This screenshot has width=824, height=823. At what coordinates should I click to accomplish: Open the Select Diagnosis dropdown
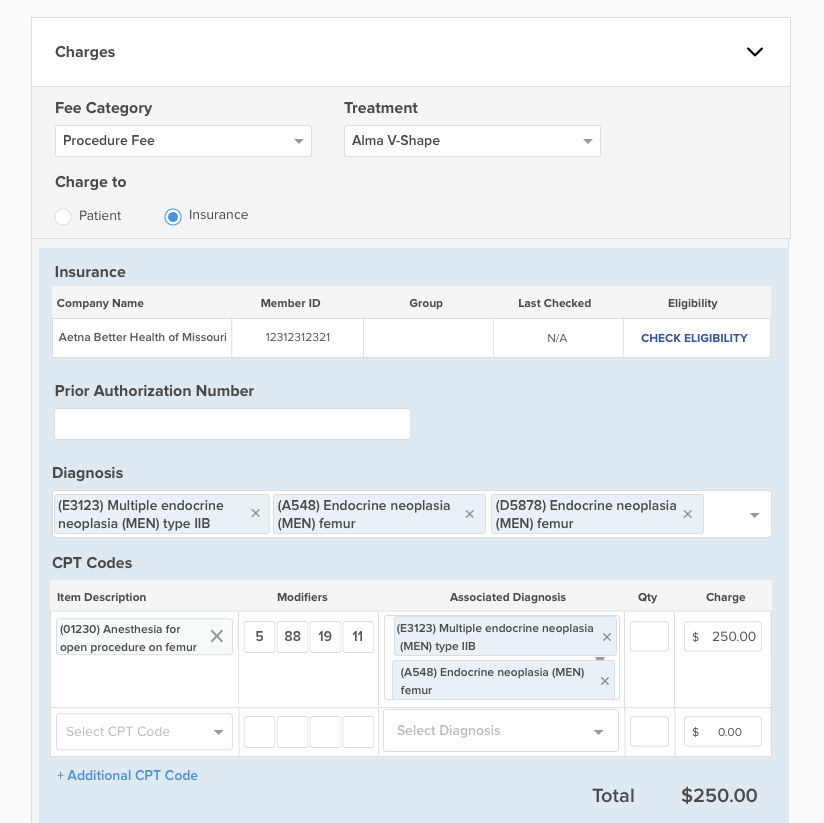501,731
